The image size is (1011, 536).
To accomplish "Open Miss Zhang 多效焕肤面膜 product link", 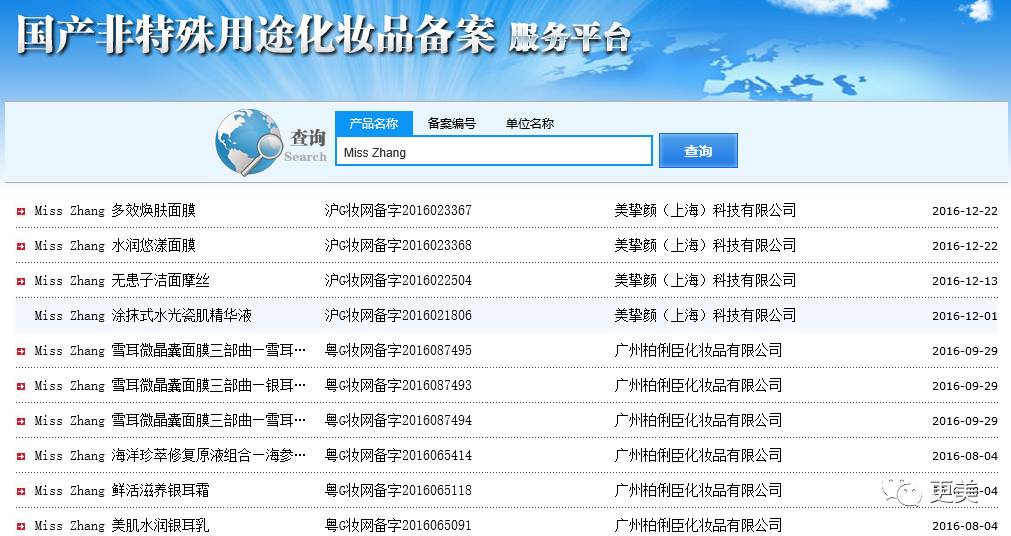I will [115, 210].
